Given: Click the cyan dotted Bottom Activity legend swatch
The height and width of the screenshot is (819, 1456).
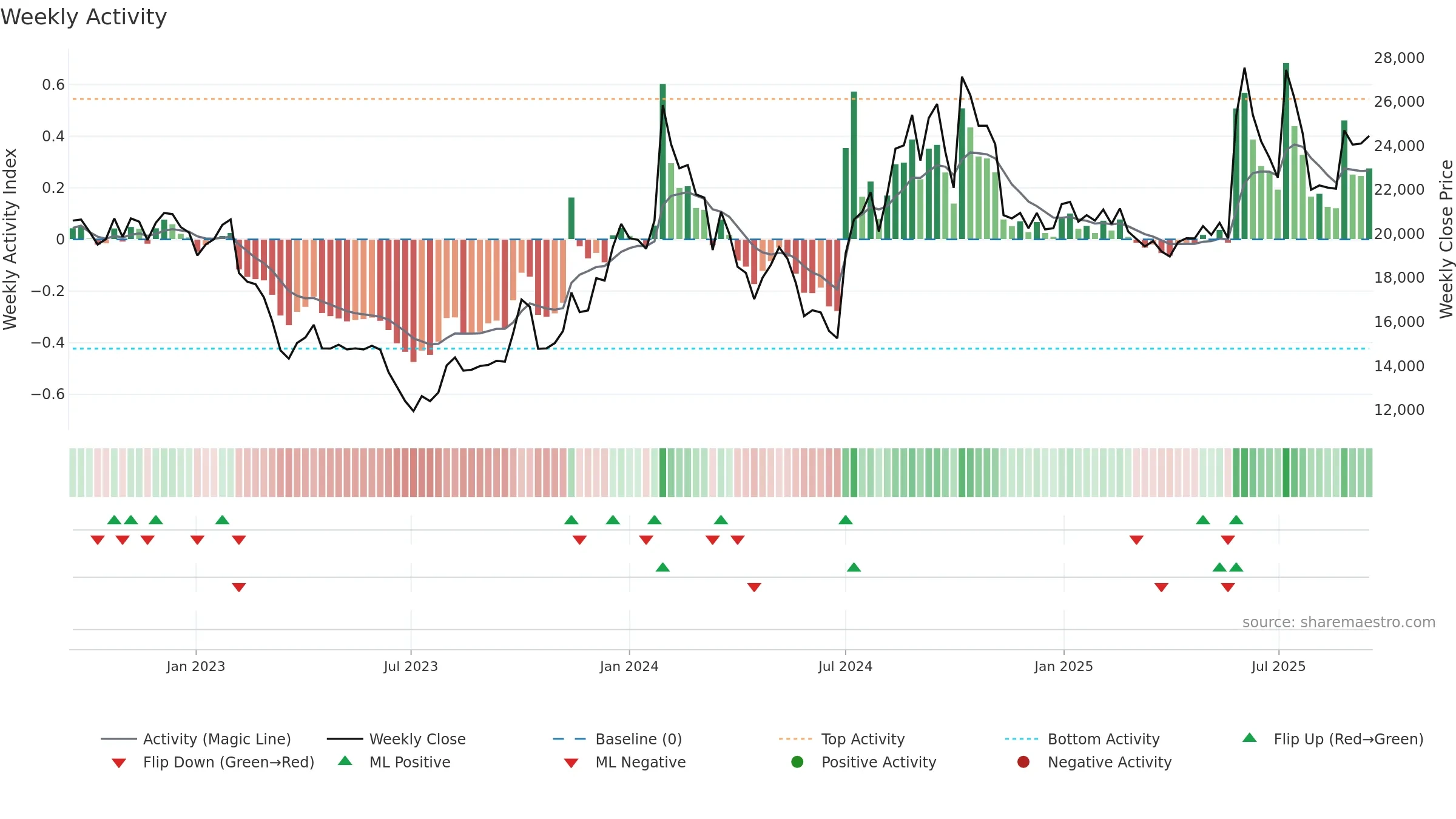Looking at the screenshot, I should pos(1022,739).
